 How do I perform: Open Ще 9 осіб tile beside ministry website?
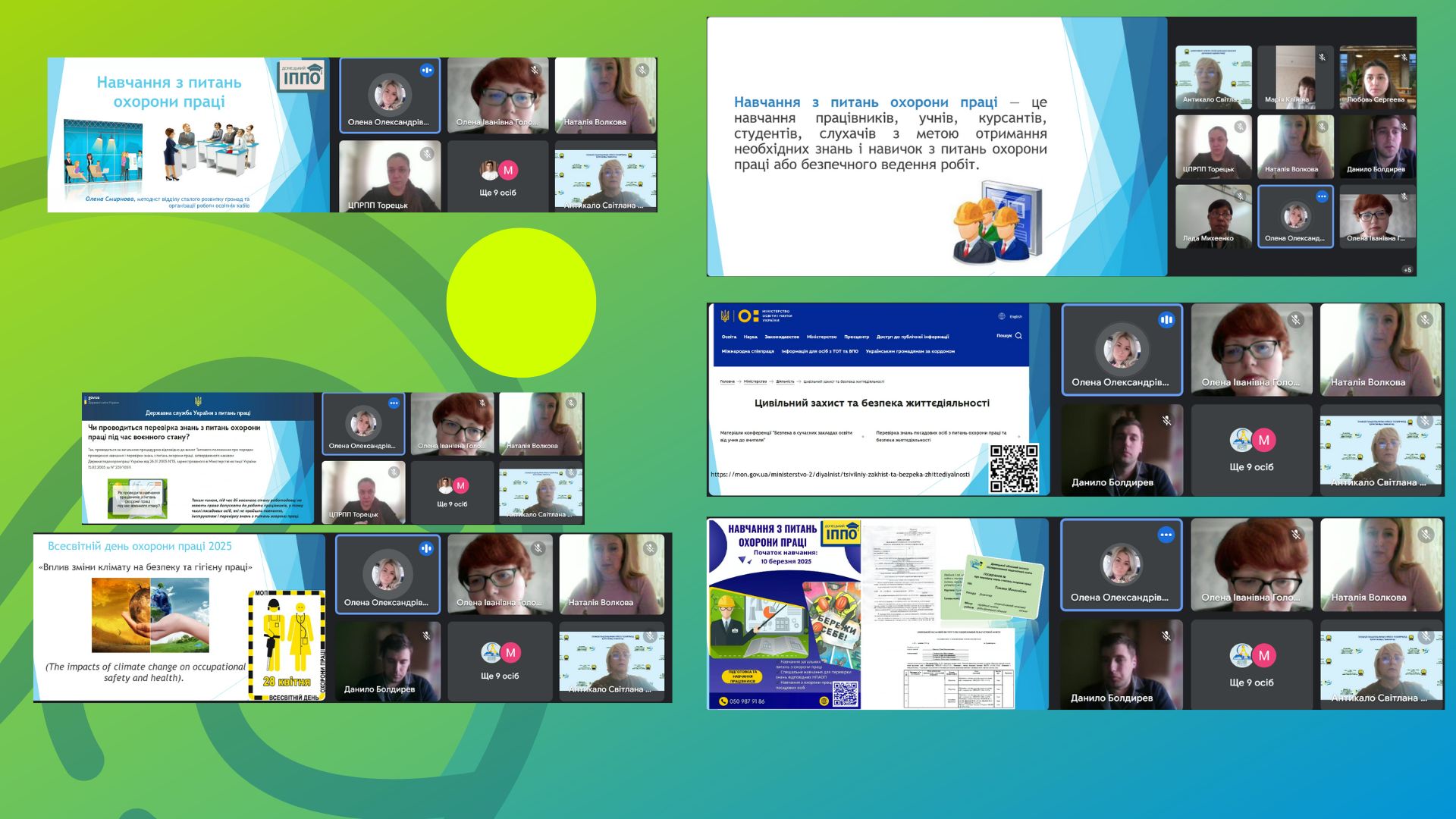point(1251,450)
